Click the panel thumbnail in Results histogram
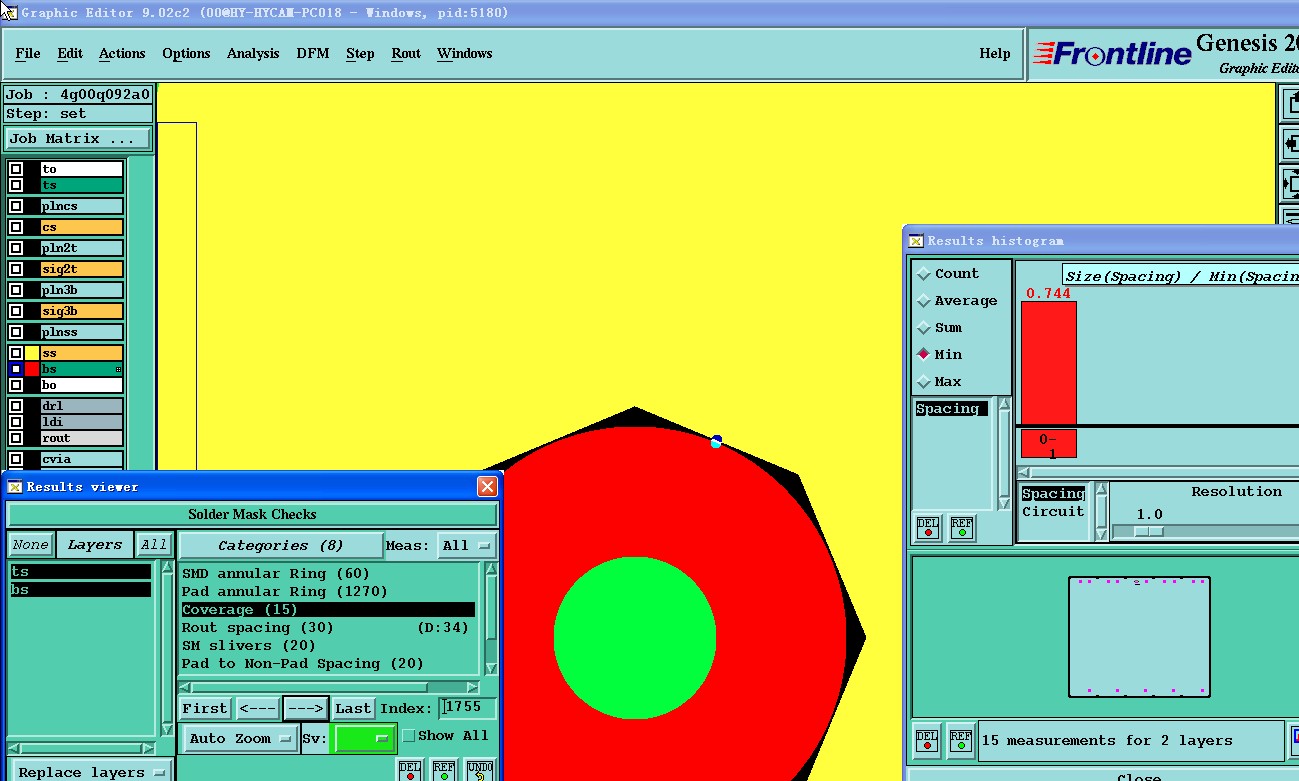Viewport: 1299px width, 781px height. tap(1139, 637)
